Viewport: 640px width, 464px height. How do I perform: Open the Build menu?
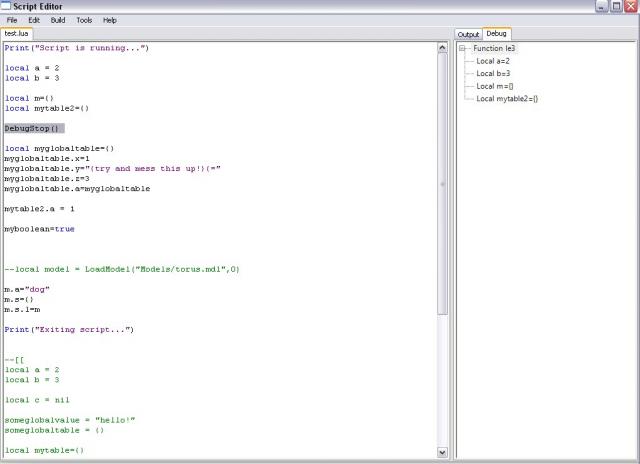58,20
